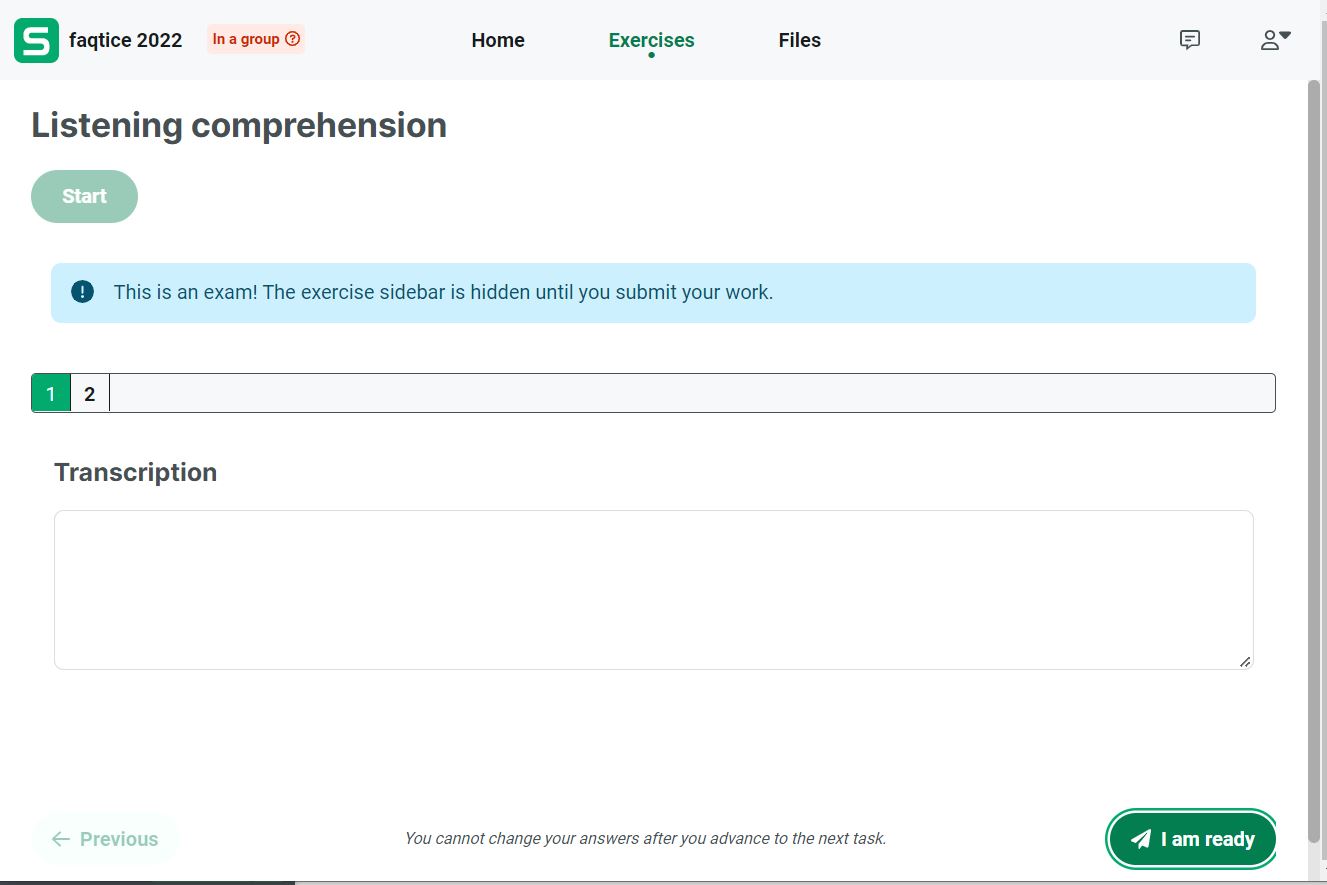Open the messages speech bubble icon
1327x885 pixels.
click(x=1189, y=40)
